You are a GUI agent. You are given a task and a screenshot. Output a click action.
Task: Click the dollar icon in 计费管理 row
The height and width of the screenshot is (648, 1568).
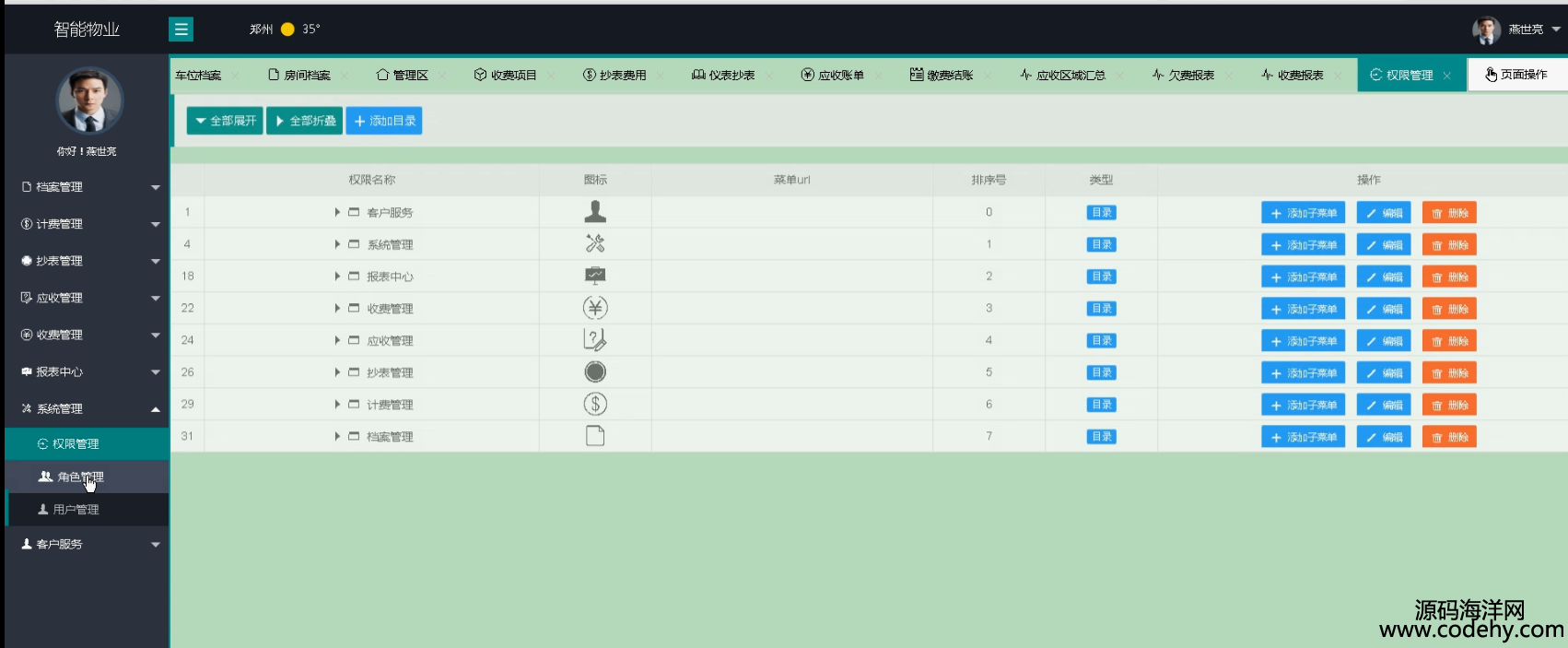(595, 404)
